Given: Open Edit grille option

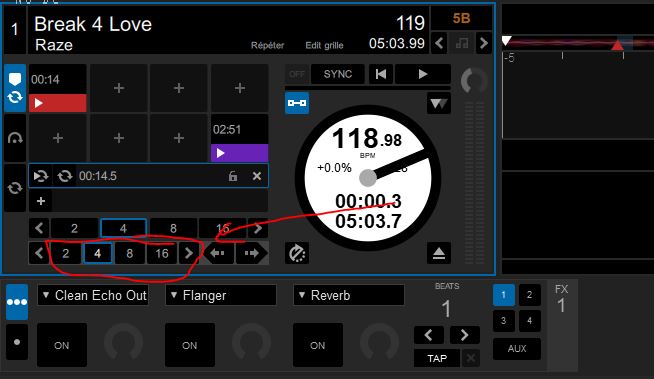Looking at the screenshot, I should [x=324, y=45].
